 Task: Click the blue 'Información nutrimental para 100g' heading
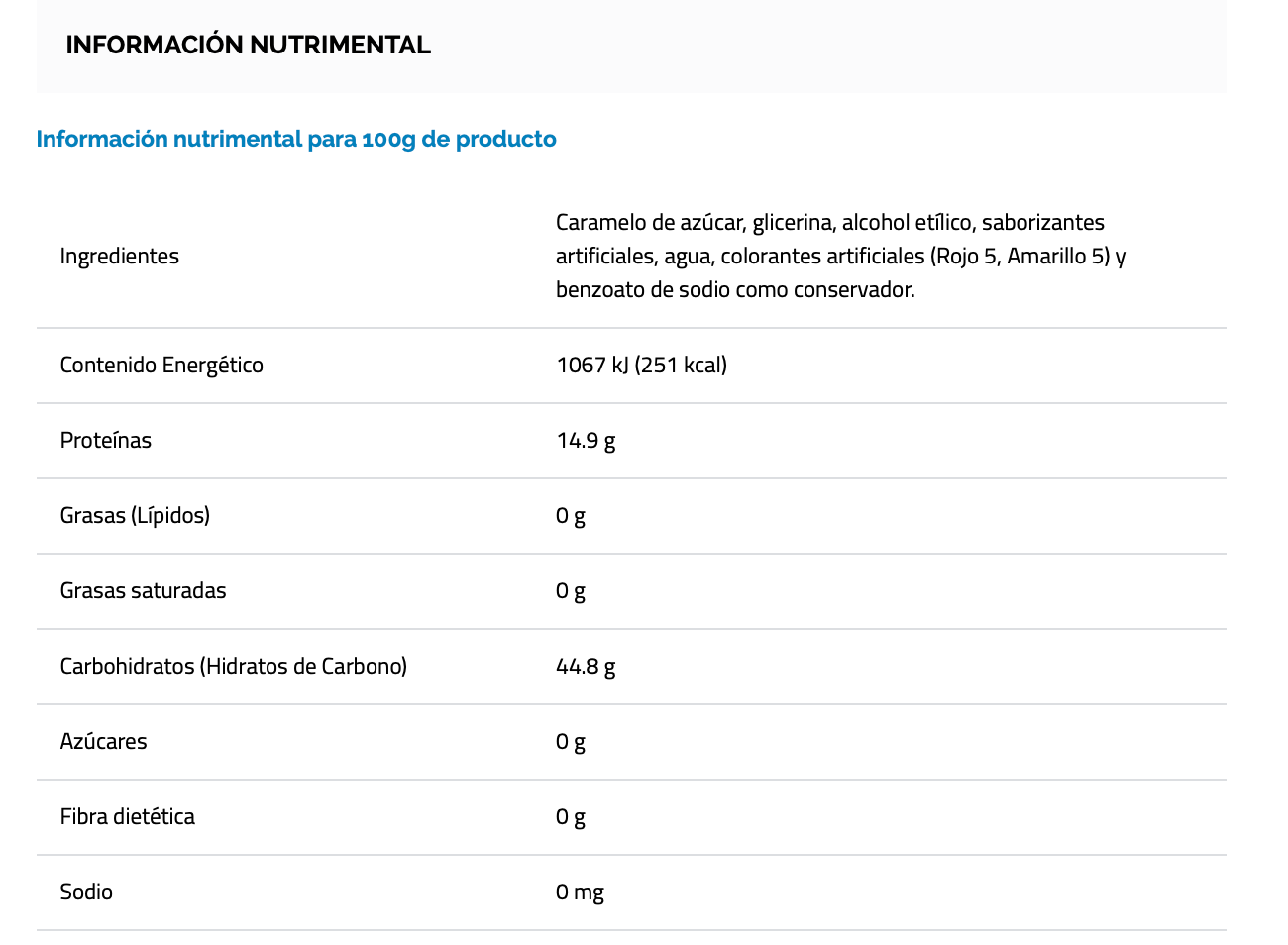point(296,139)
